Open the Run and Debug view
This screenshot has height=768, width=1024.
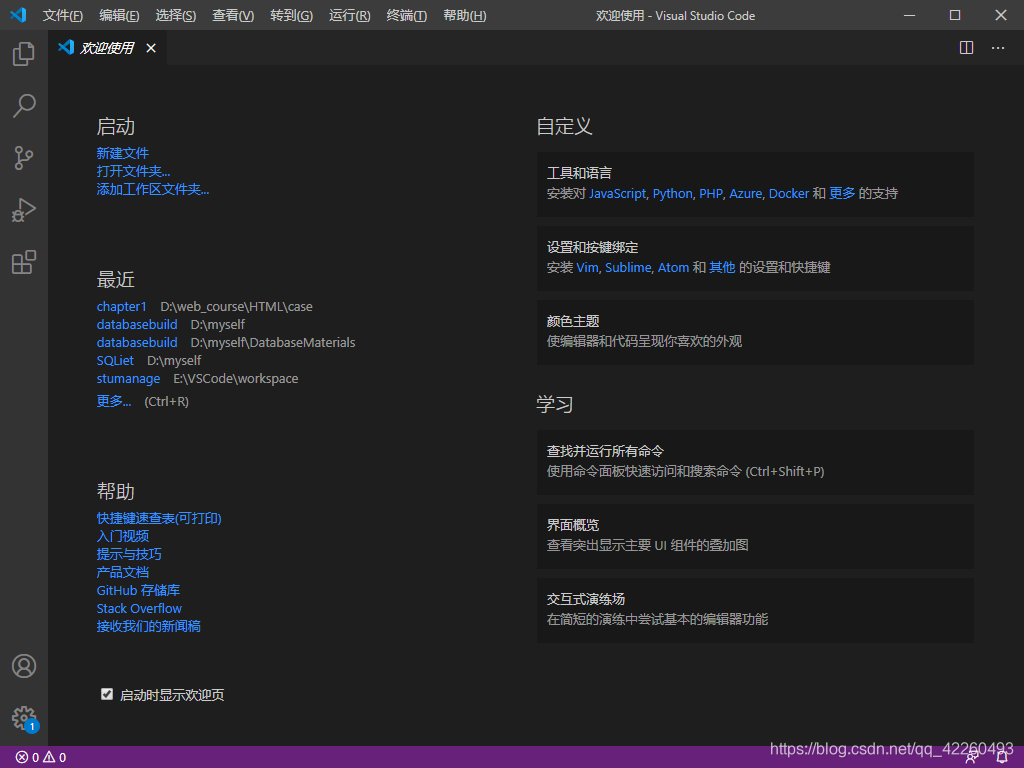[x=24, y=210]
